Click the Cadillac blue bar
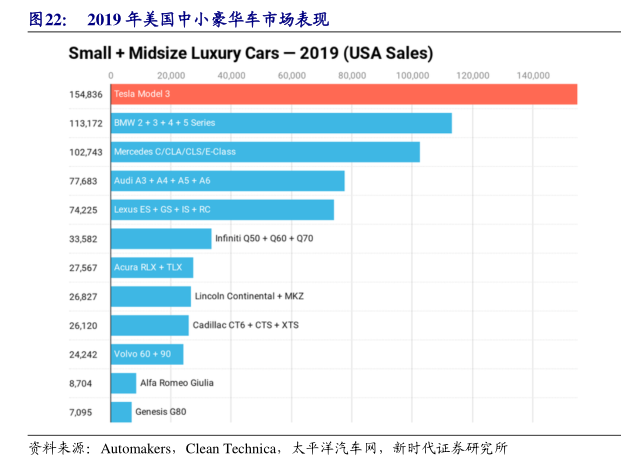Screen dimensions: 621x464 [150, 325]
